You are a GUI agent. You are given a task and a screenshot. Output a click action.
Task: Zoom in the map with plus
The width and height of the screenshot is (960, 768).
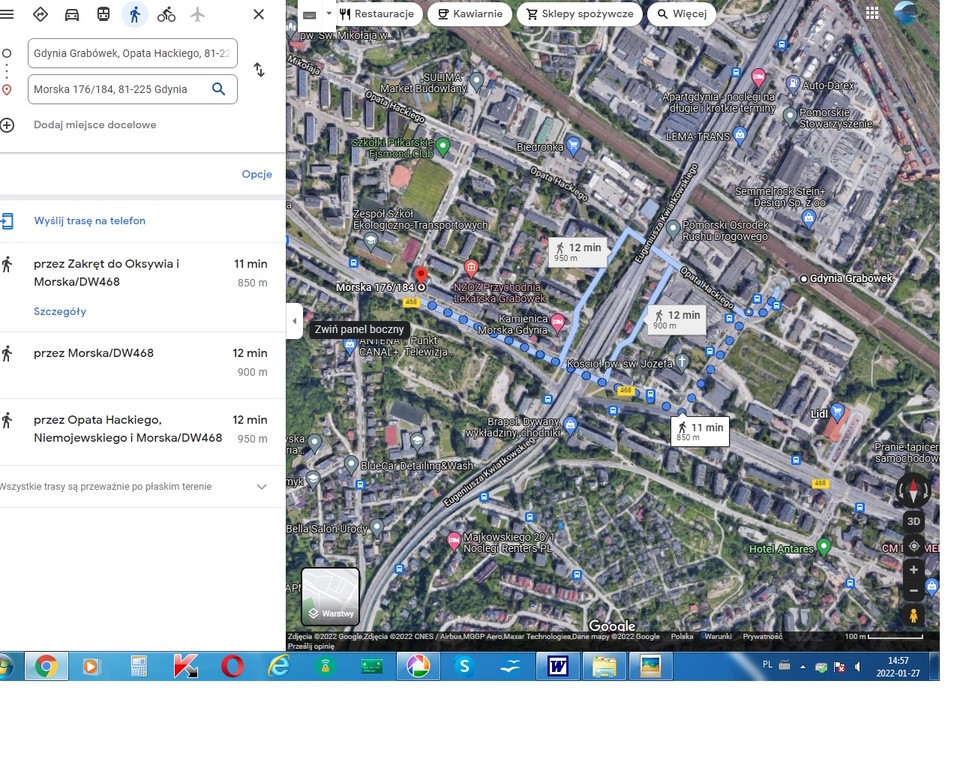(x=913, y=570)
